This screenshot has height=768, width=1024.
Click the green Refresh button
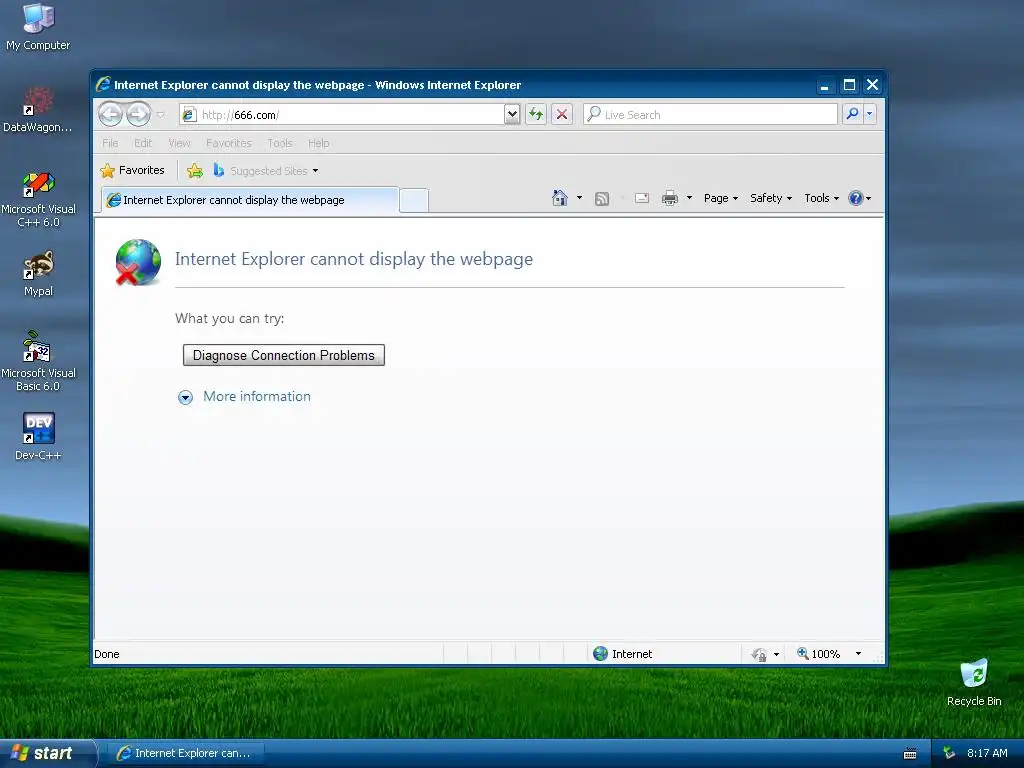[x=536, y=114]
